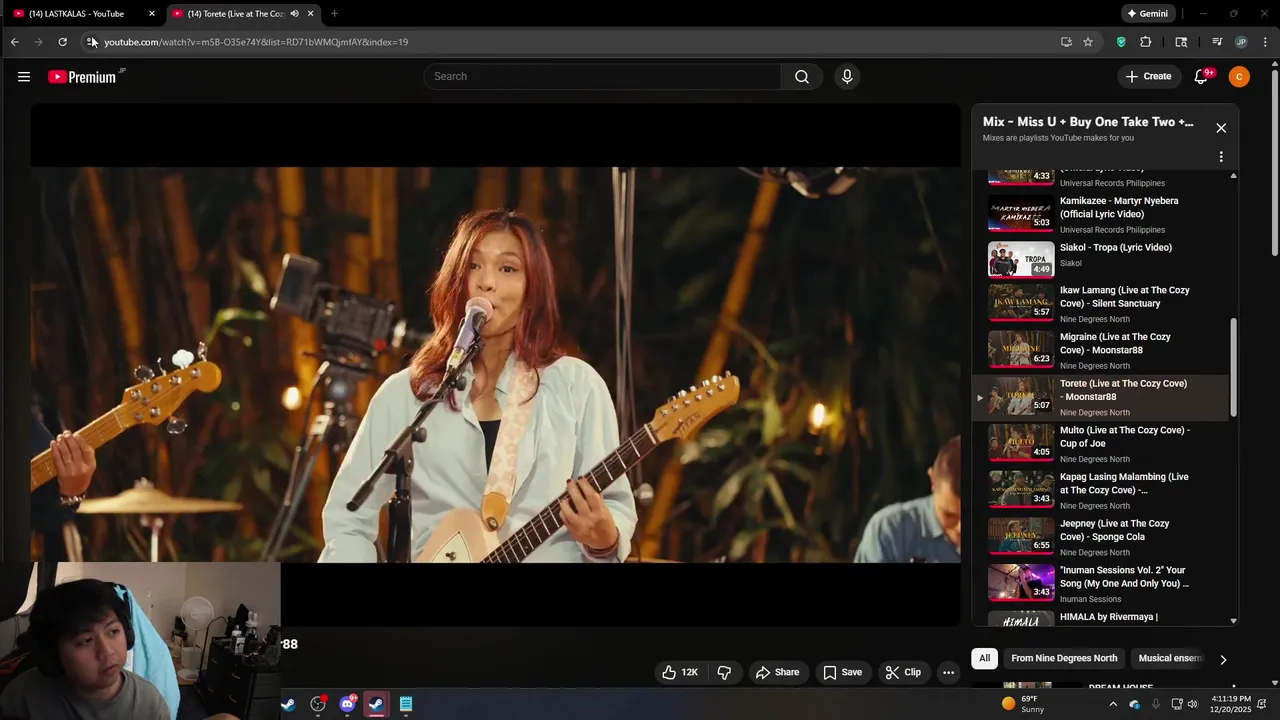This screenshot has width=1280, height=720.
Task: Select the All filter chip
Action: tap(984, 658)
